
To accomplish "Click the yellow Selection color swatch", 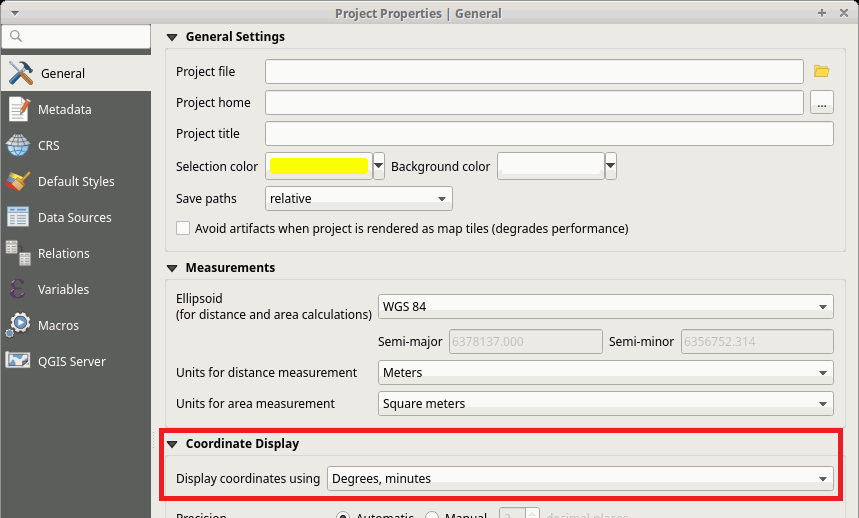I will click(318, 166).
